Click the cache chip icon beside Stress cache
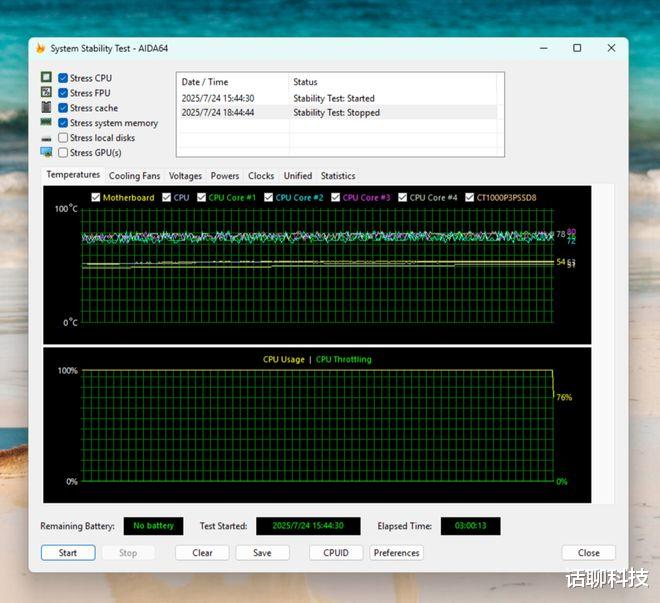This screenshot has width=660, height=603. [x=46, y=107]
